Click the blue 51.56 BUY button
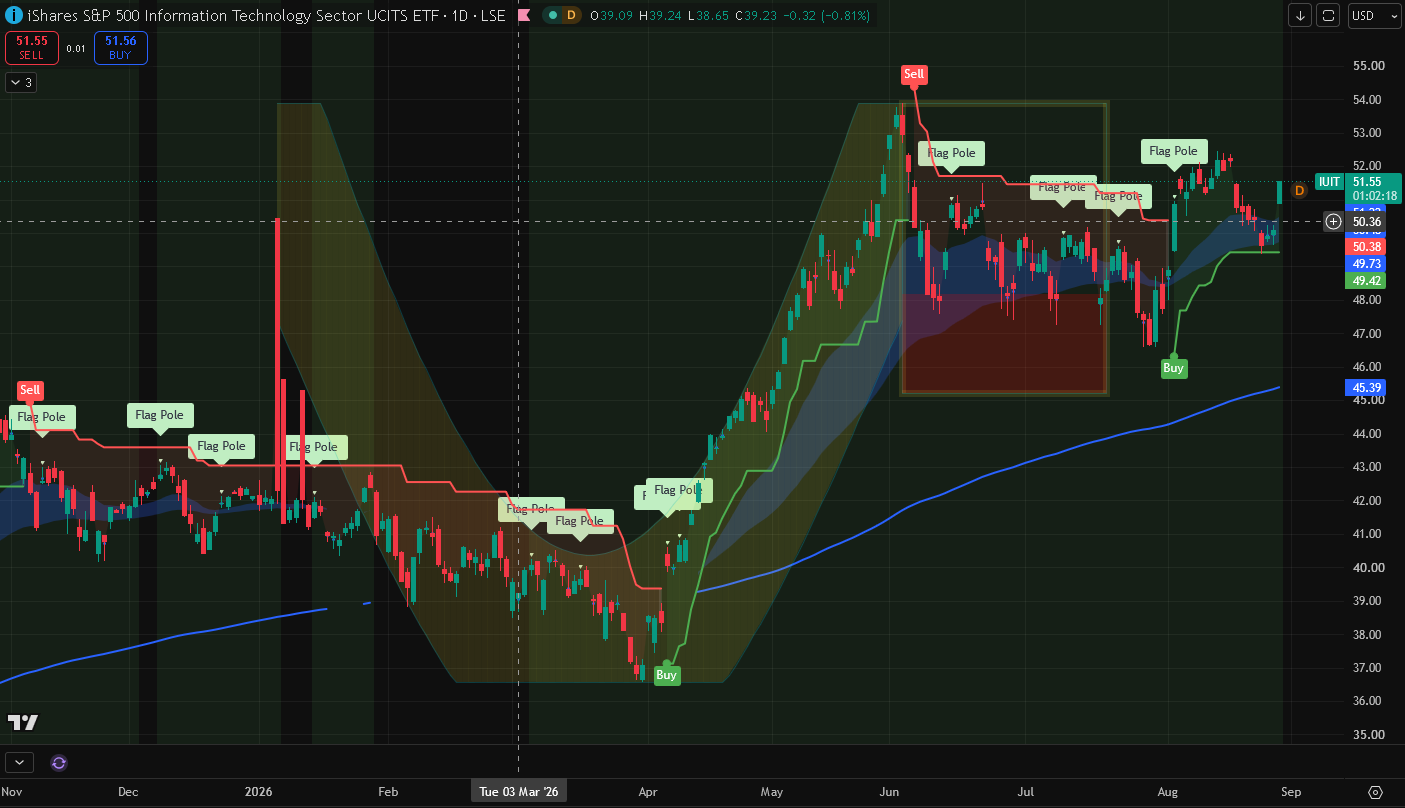Screen dimensions: 1405x808 (121, 48)
